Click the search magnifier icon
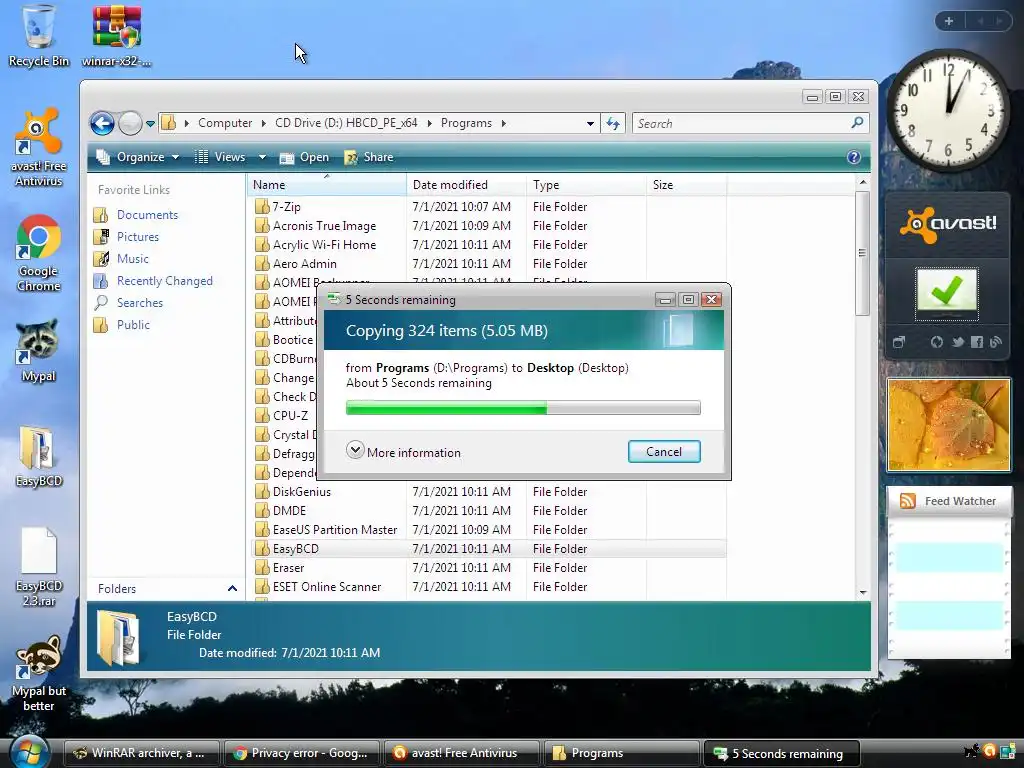This screenshot has height=768, width=1024. [x=857, y=122]
